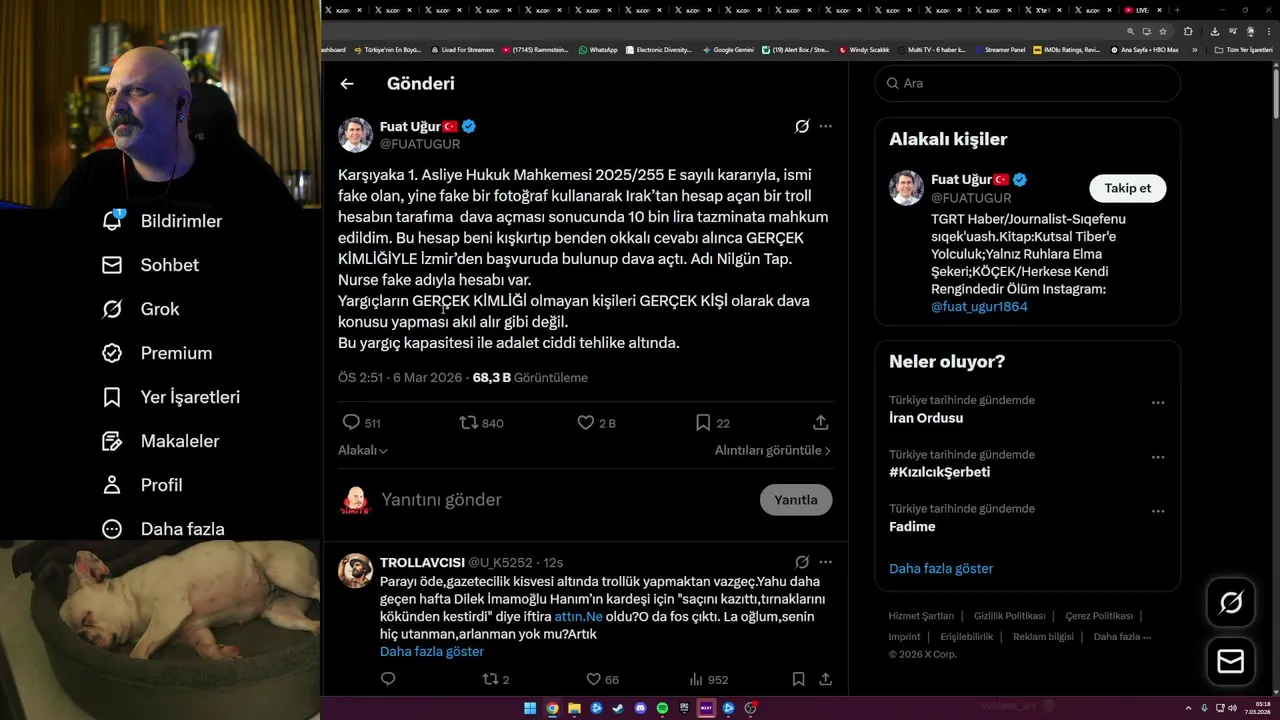The height and width of the screenshot is (720, 1280).
Task: Click the Ara search box
Action: pyautogui.click(x=1028, y=83)
